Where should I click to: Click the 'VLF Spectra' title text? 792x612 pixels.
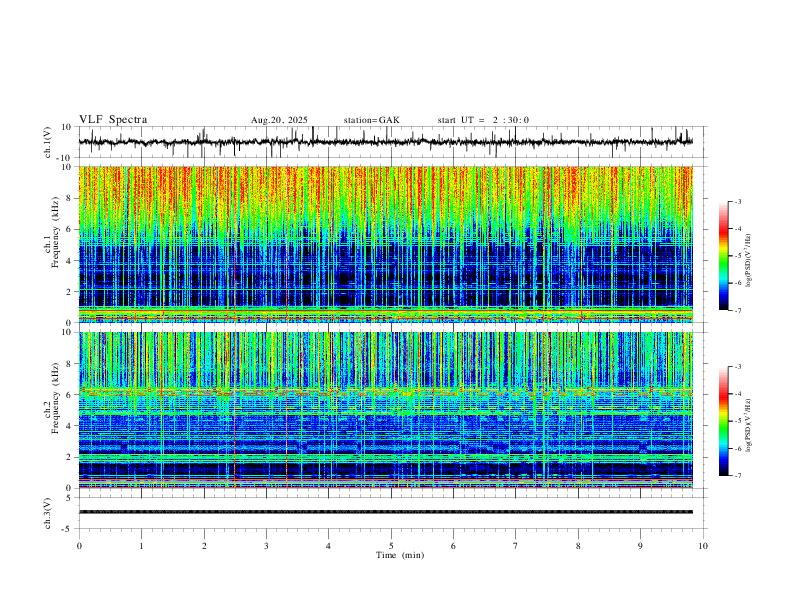[x=113, y=120]
